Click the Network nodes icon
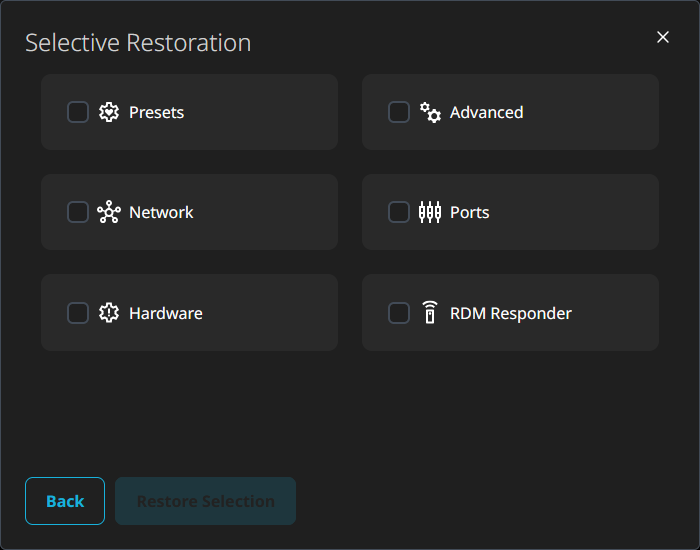700x550 pixels. pos(109,212)
